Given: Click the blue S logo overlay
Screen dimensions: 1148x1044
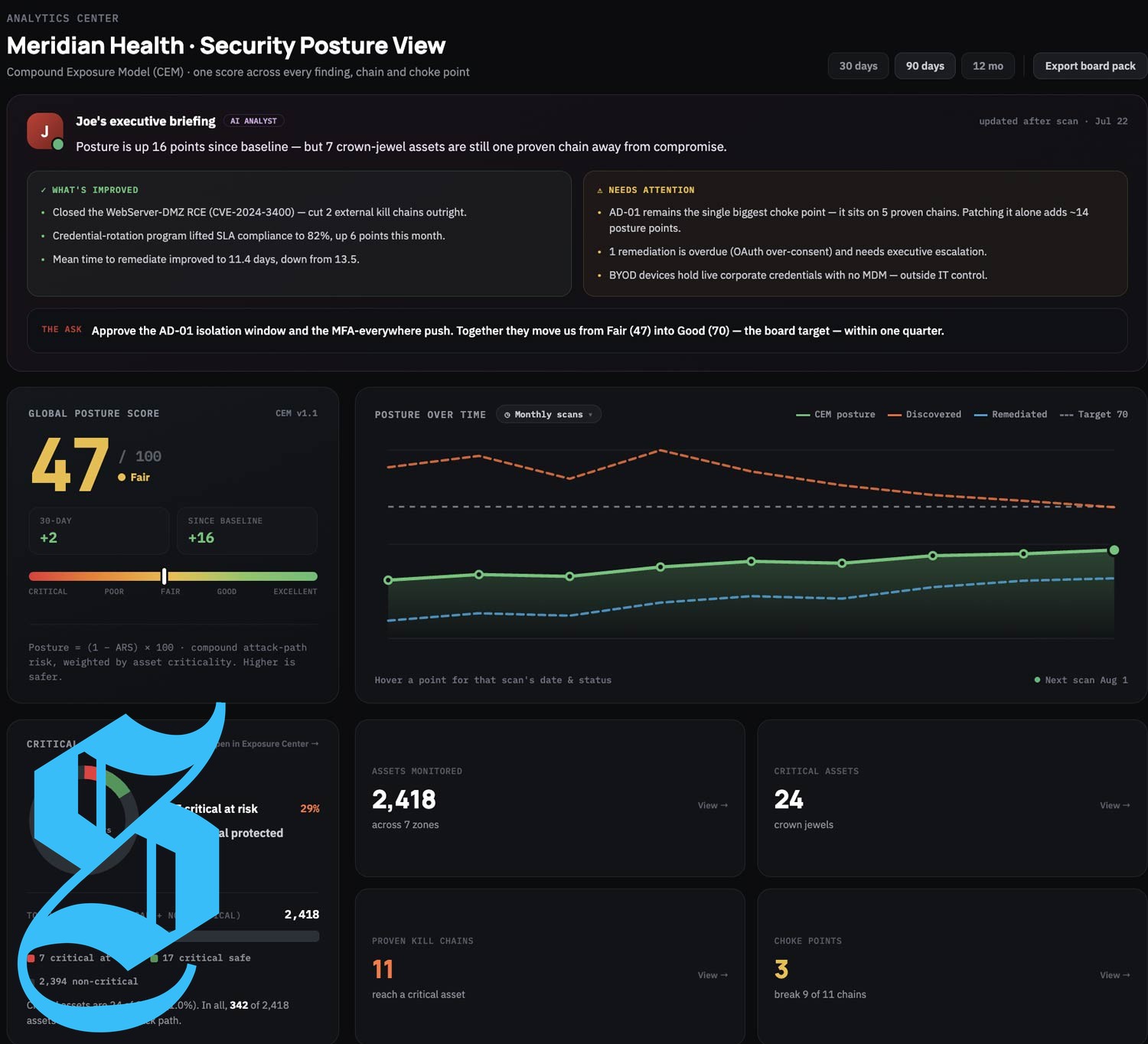Looking at the screenshot, I should 122,866.
